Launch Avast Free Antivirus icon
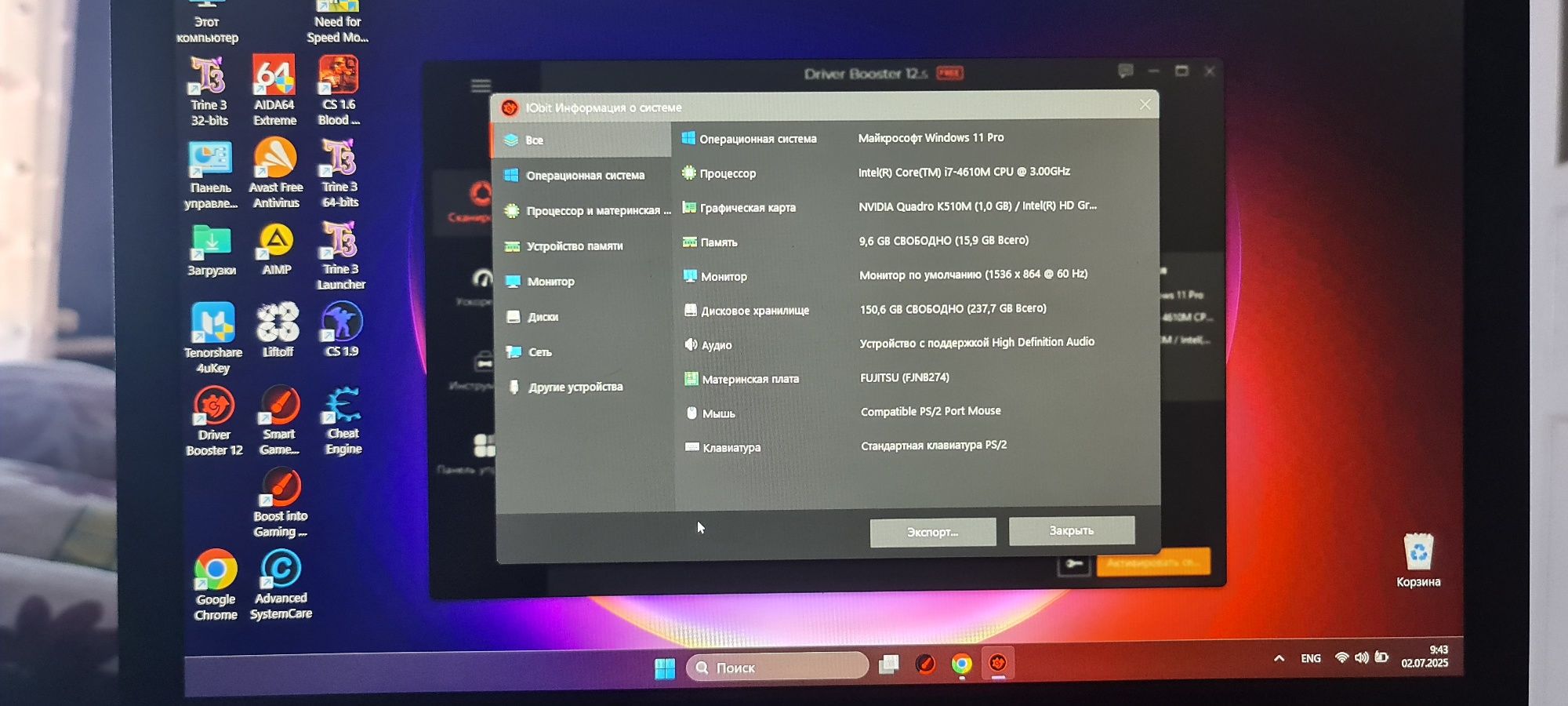The image size is (1568, 706). click(x=276, y=174)
